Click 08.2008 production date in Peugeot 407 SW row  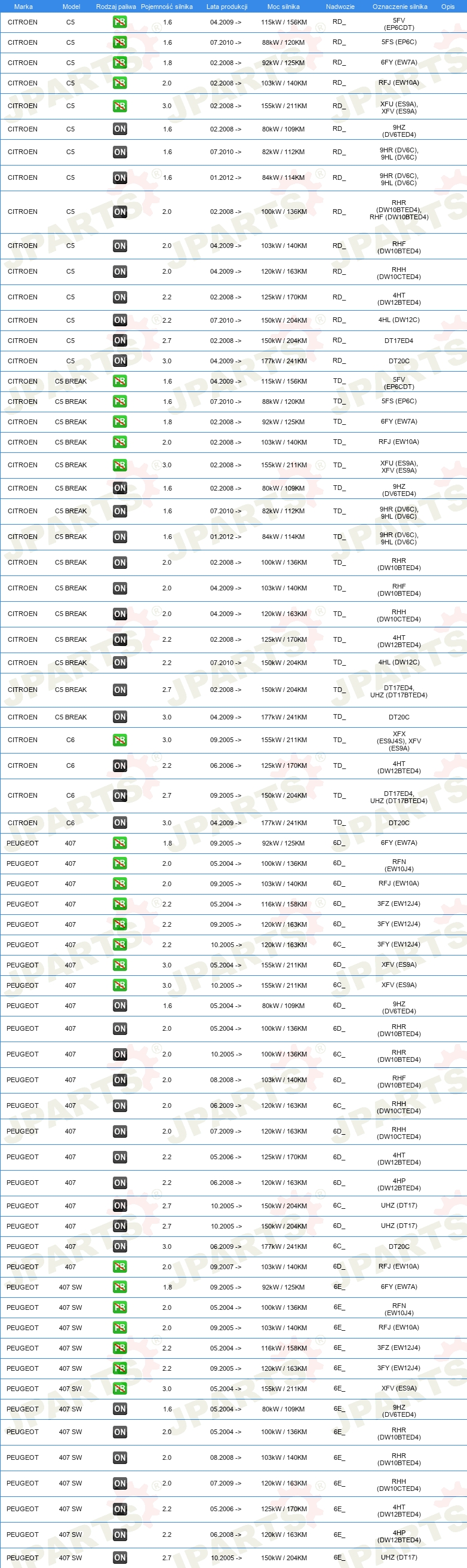[x=226, y=1458]
